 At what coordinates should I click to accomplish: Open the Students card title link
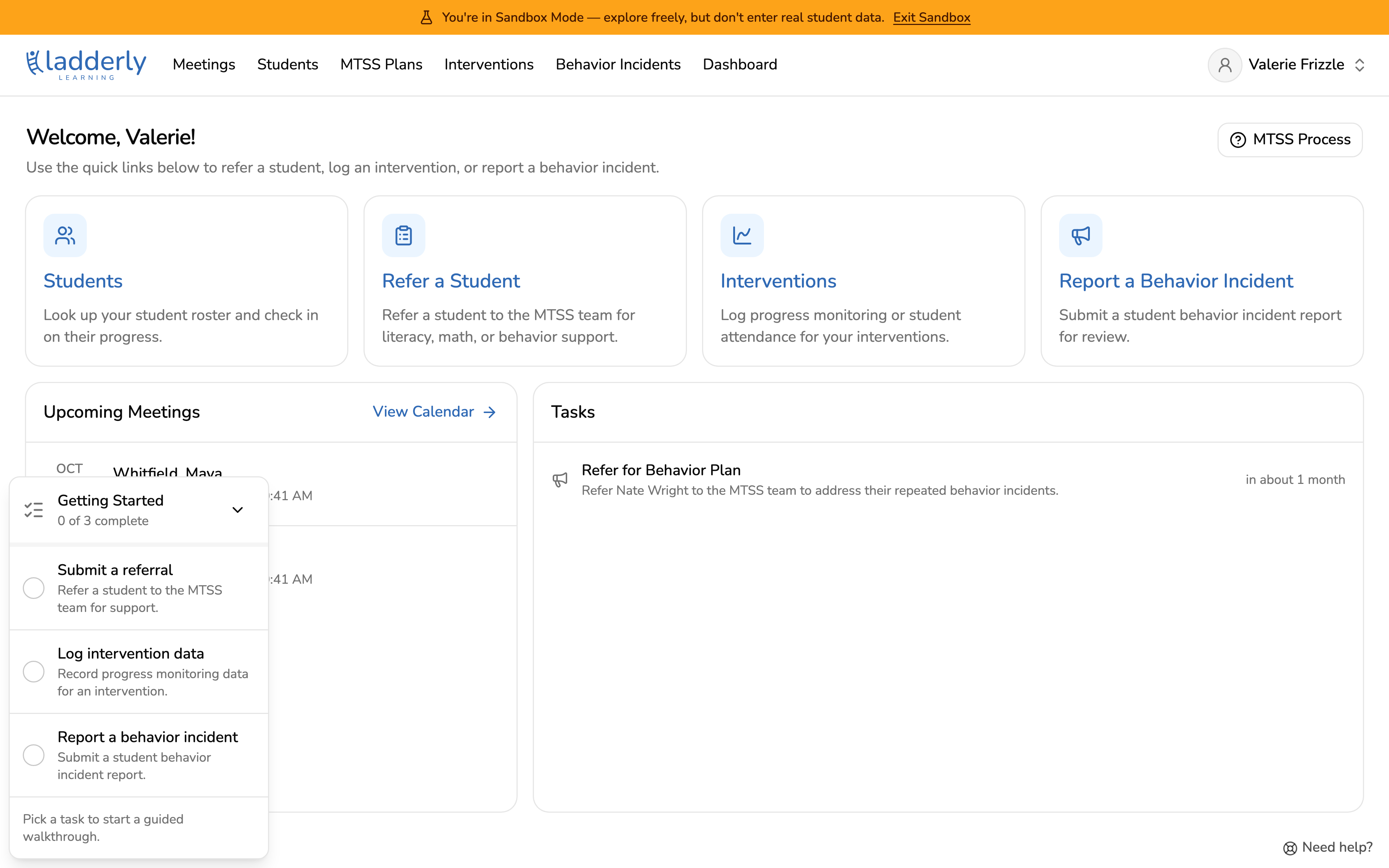[x=83, y=281]
